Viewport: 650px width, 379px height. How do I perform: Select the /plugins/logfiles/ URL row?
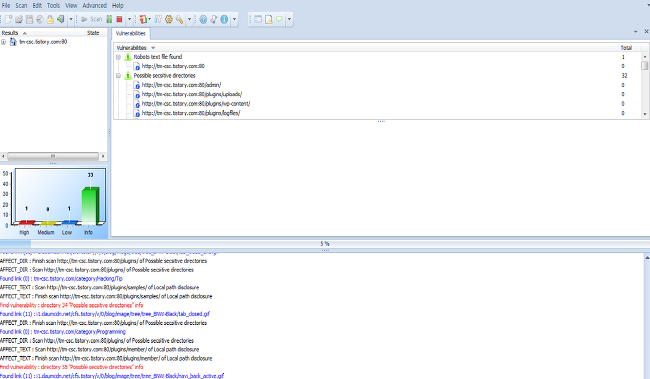tap(377, 113)
